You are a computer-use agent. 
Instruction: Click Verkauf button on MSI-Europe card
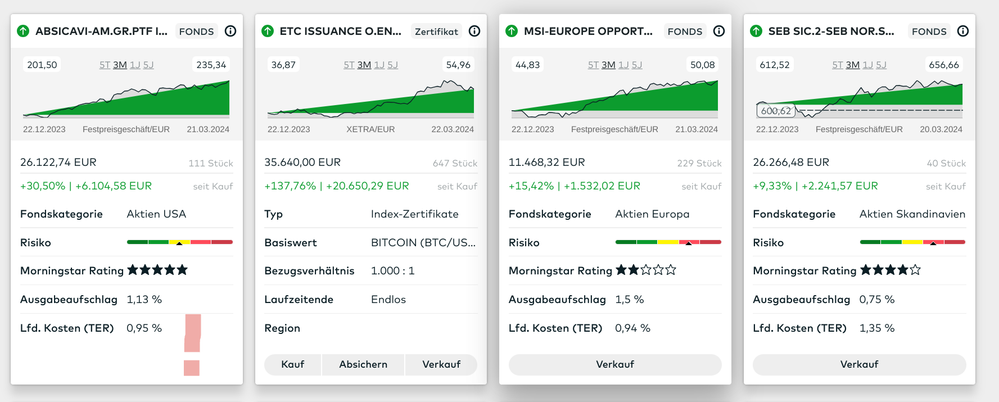coord(615,365)
